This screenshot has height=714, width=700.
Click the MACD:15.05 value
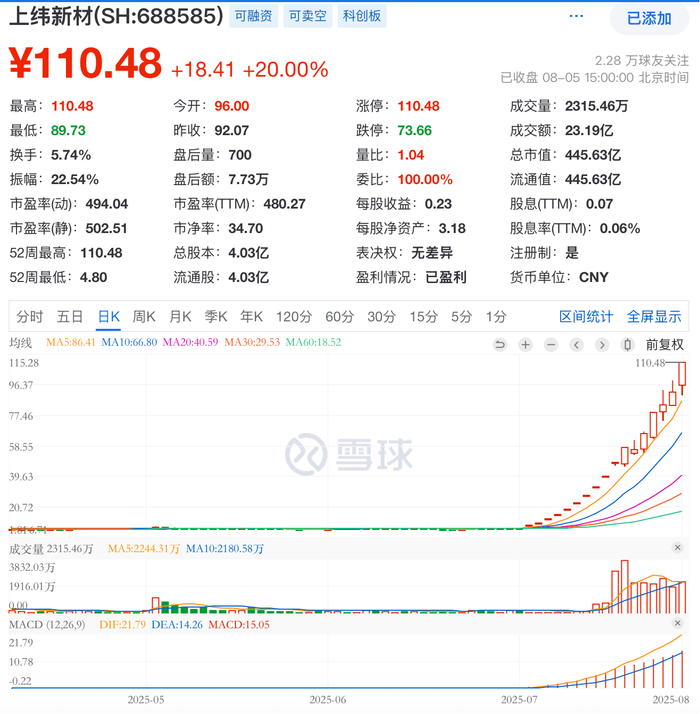[239, 624]
